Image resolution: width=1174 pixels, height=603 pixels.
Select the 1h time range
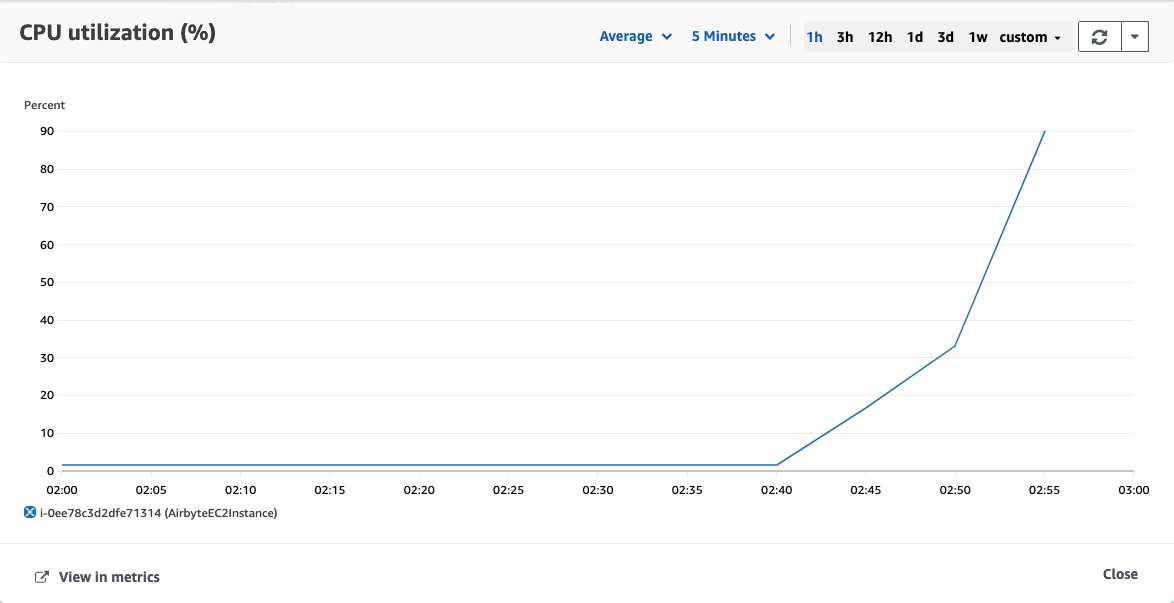pos(814,37)
